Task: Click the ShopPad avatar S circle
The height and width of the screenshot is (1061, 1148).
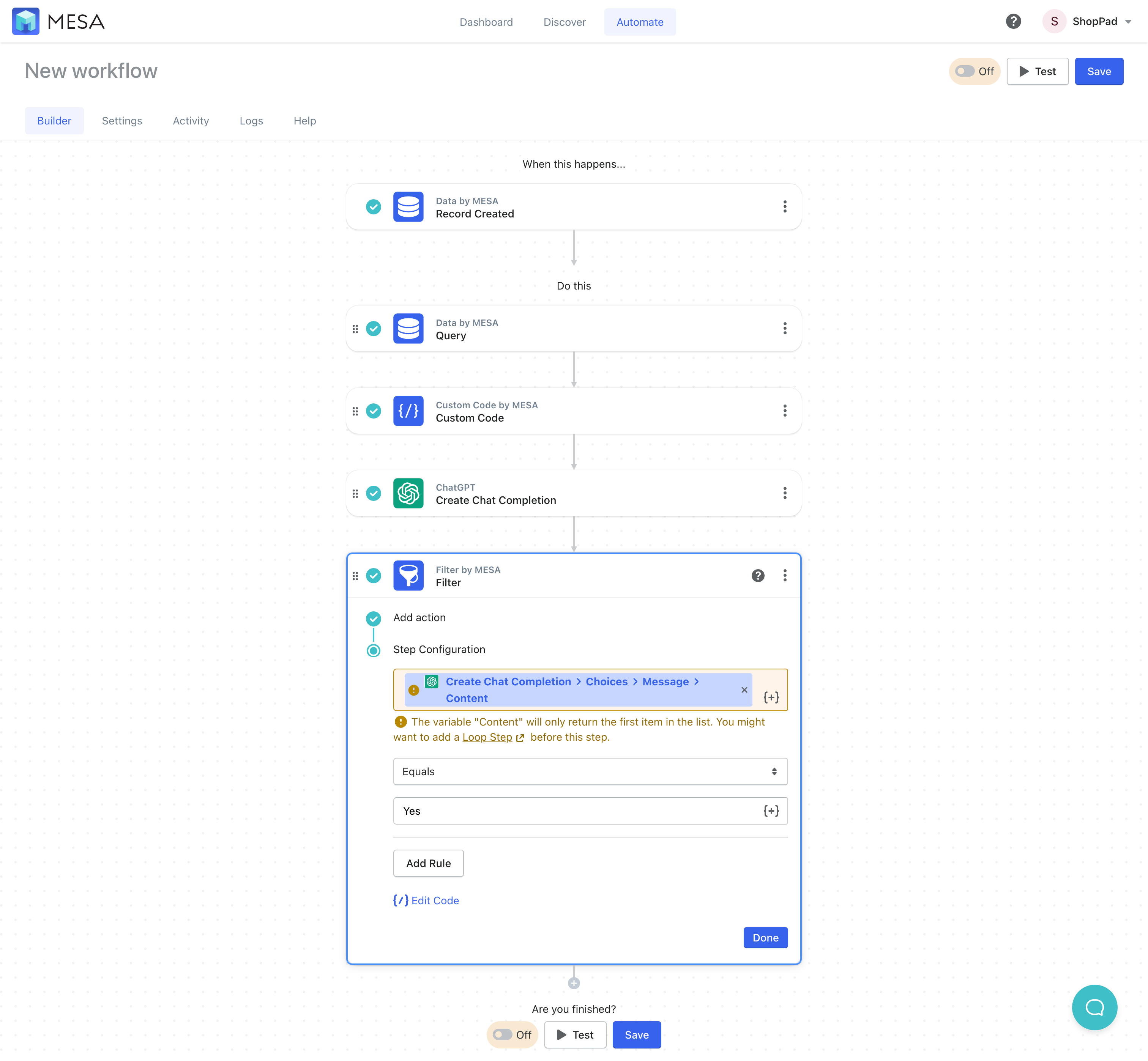Action: tap(1054, 21)
